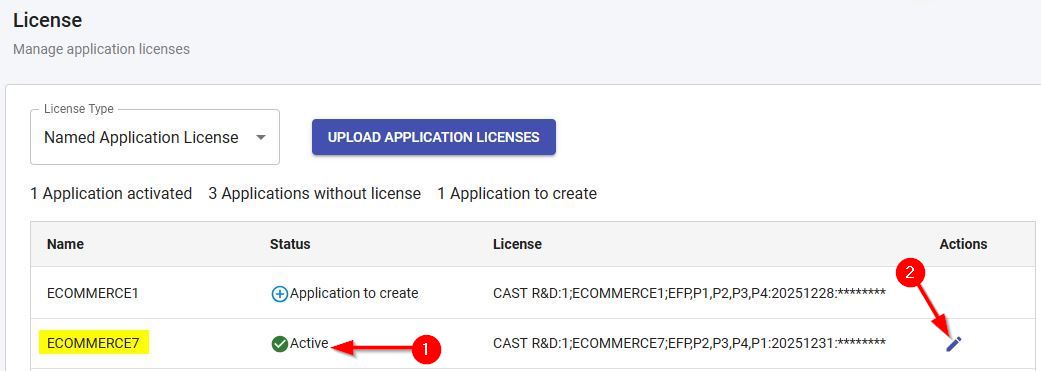
Task: Click the License column header
Action: pyautogui.click(x=517, y=244)
